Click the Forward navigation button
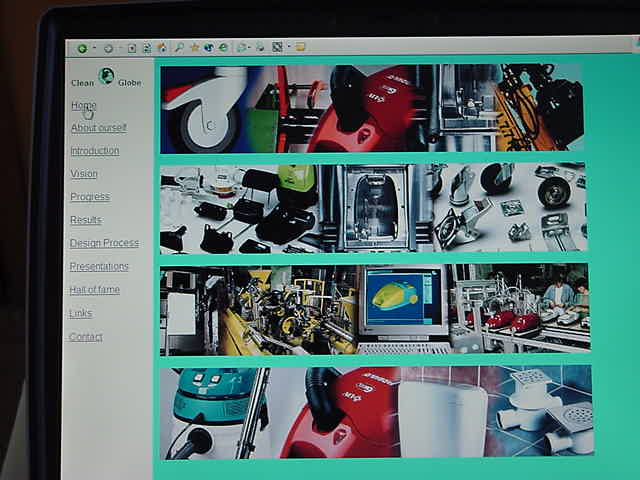640x480 pixels. (x=108, y=47)
